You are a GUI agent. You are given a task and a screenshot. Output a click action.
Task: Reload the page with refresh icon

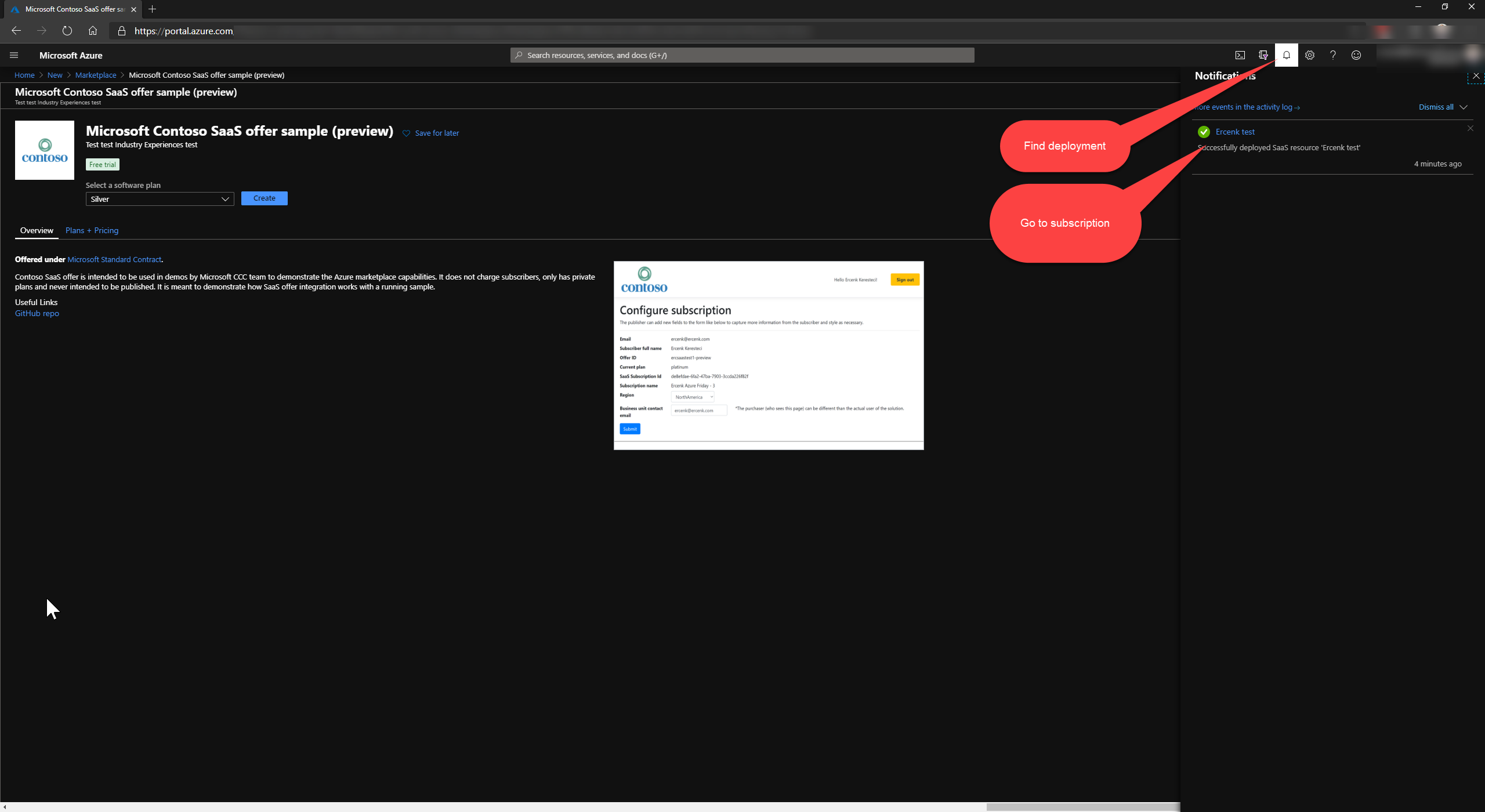tap(67, 31)
